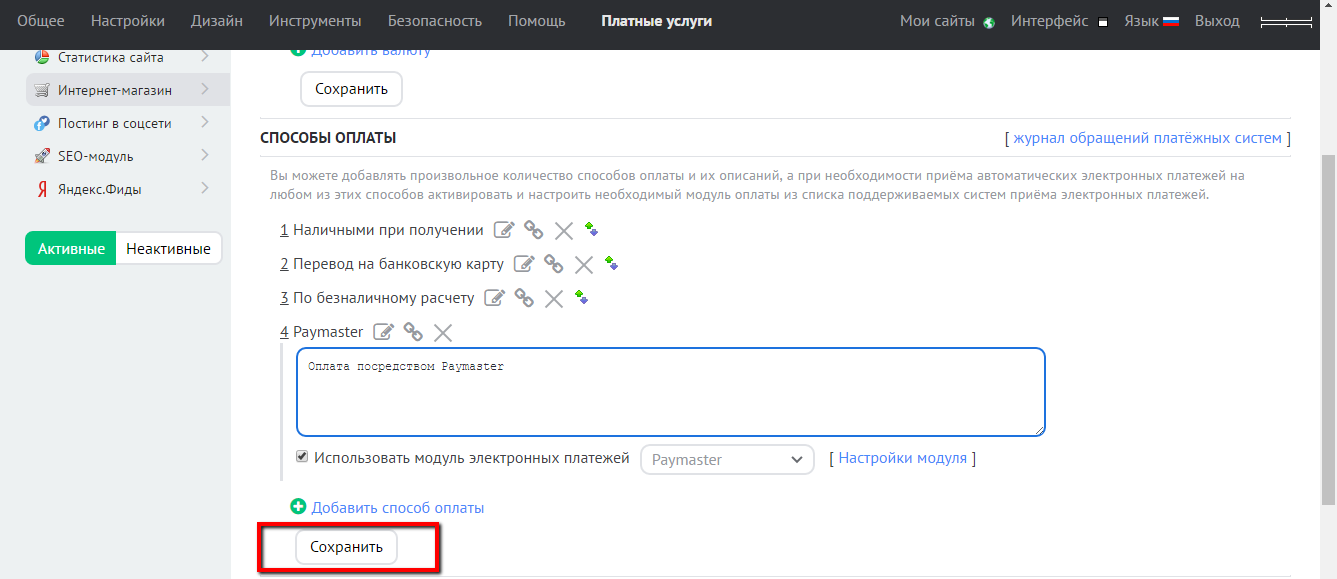1337x579 pixels.
Task: Open the Paymaster payment module dropdown
Action: pyautogui.click(x=727, y=459)
